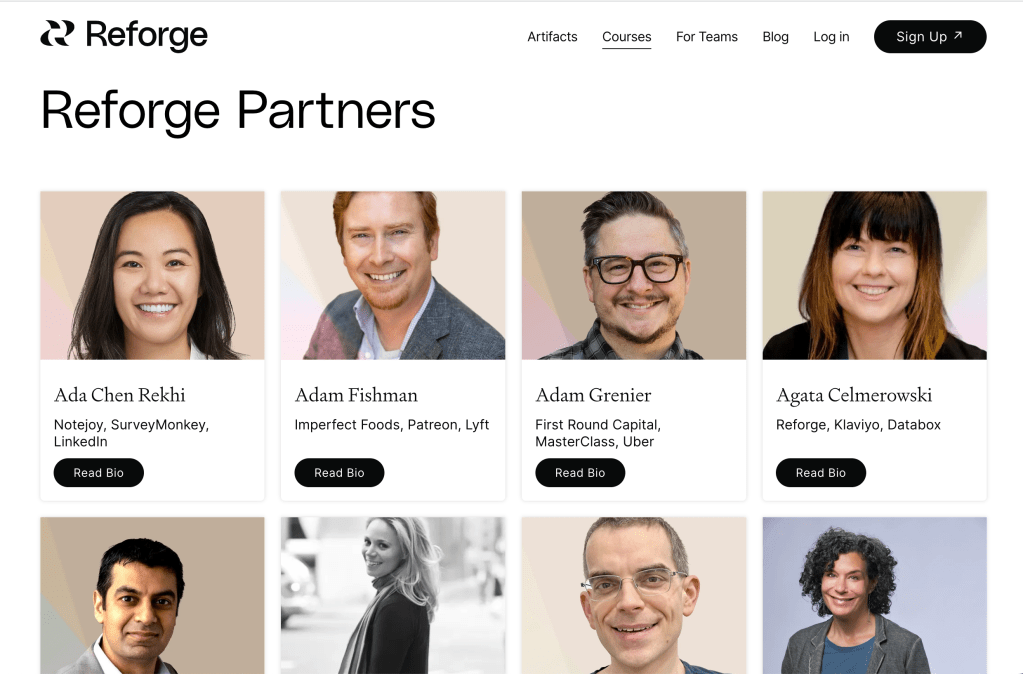This screenshot has height=674, width=1023.
Task: Read Bio for Adam Grenier
Action: click(x=580, y=473)
